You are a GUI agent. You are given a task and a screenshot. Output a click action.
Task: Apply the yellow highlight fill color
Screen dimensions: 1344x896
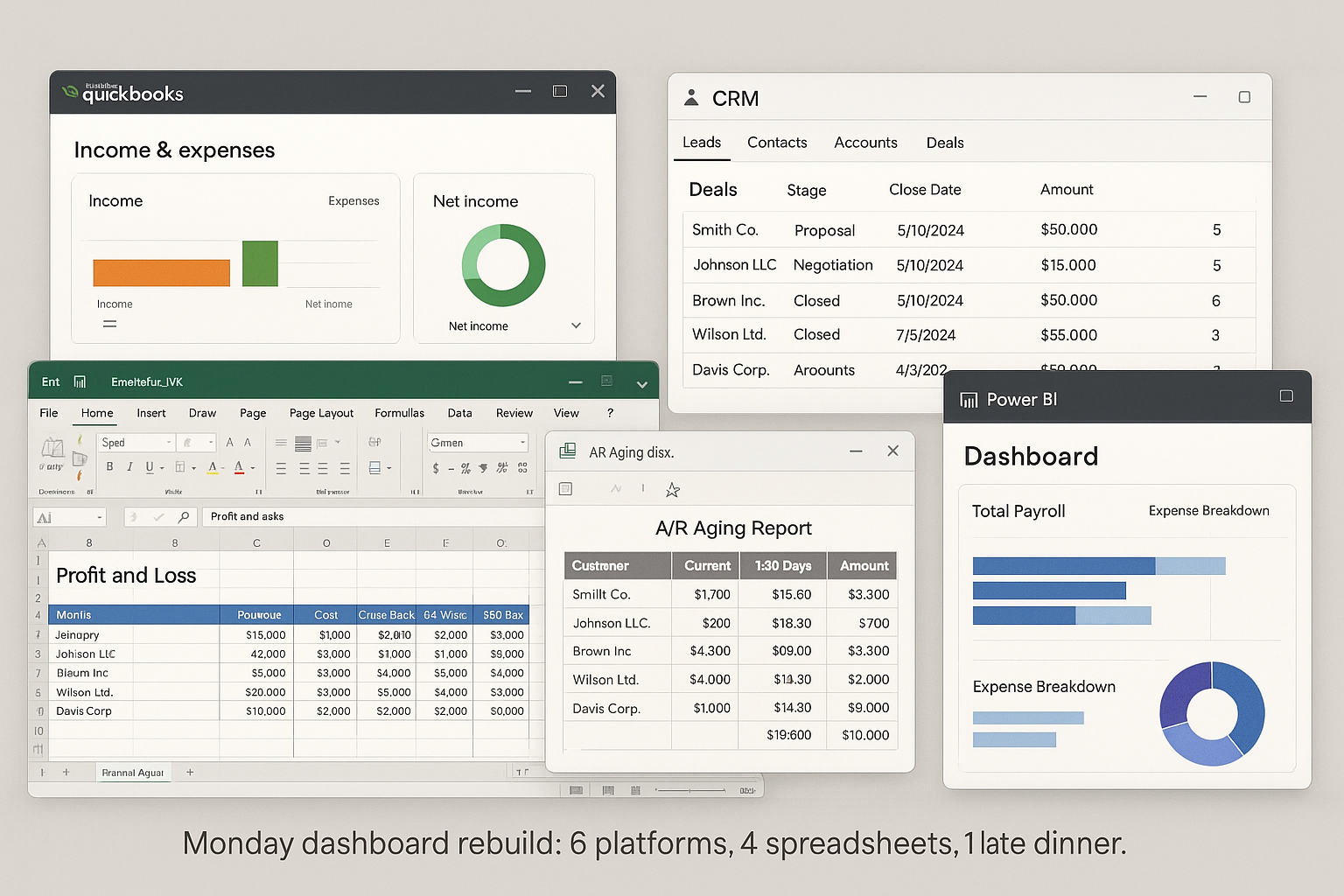213,468
